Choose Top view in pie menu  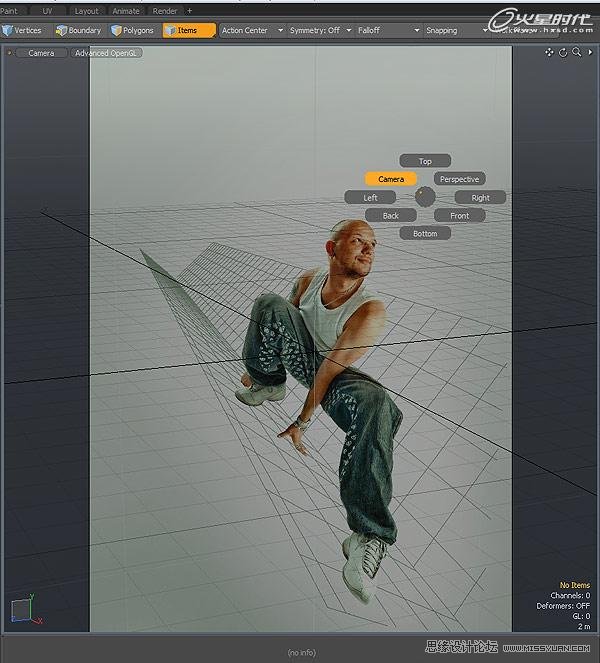425,161
